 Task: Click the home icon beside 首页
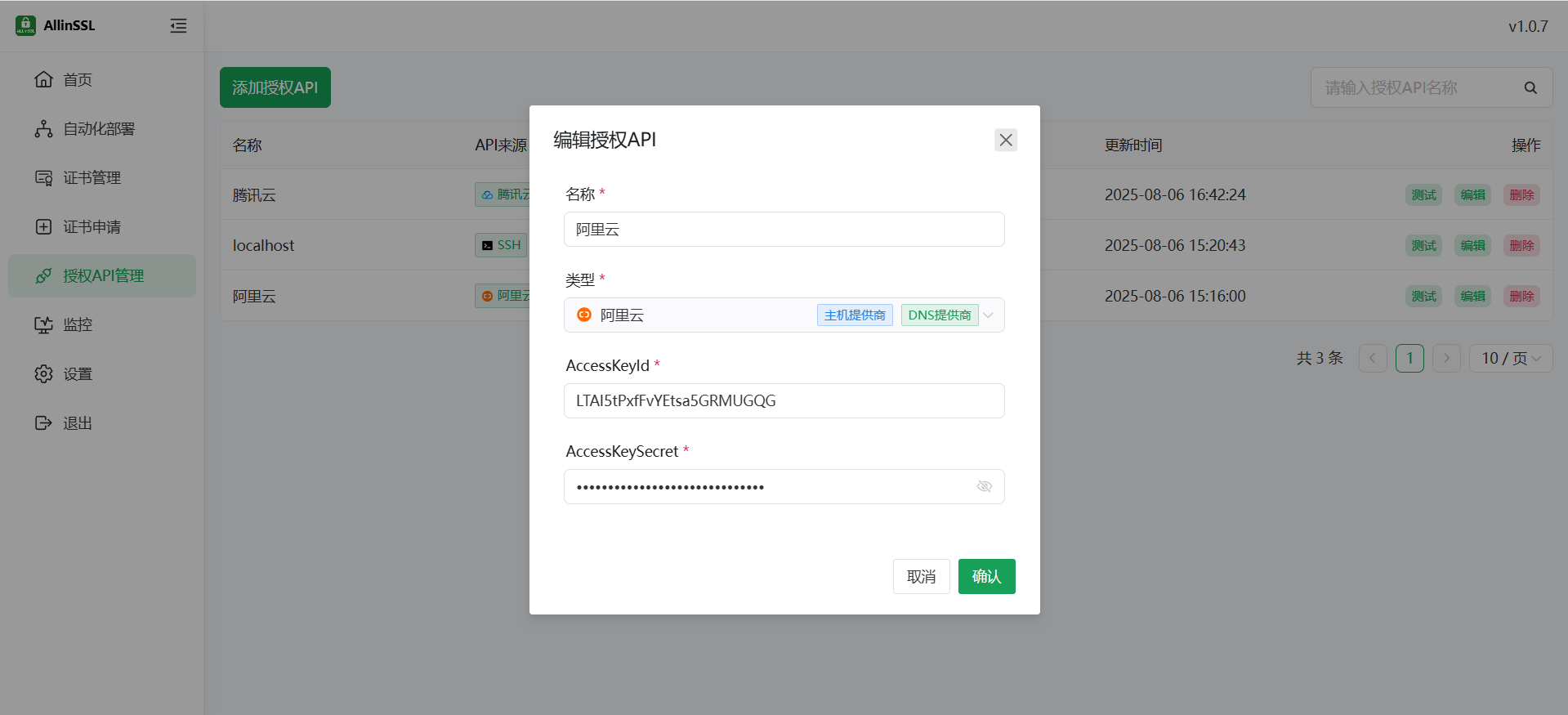click(43, 79)
